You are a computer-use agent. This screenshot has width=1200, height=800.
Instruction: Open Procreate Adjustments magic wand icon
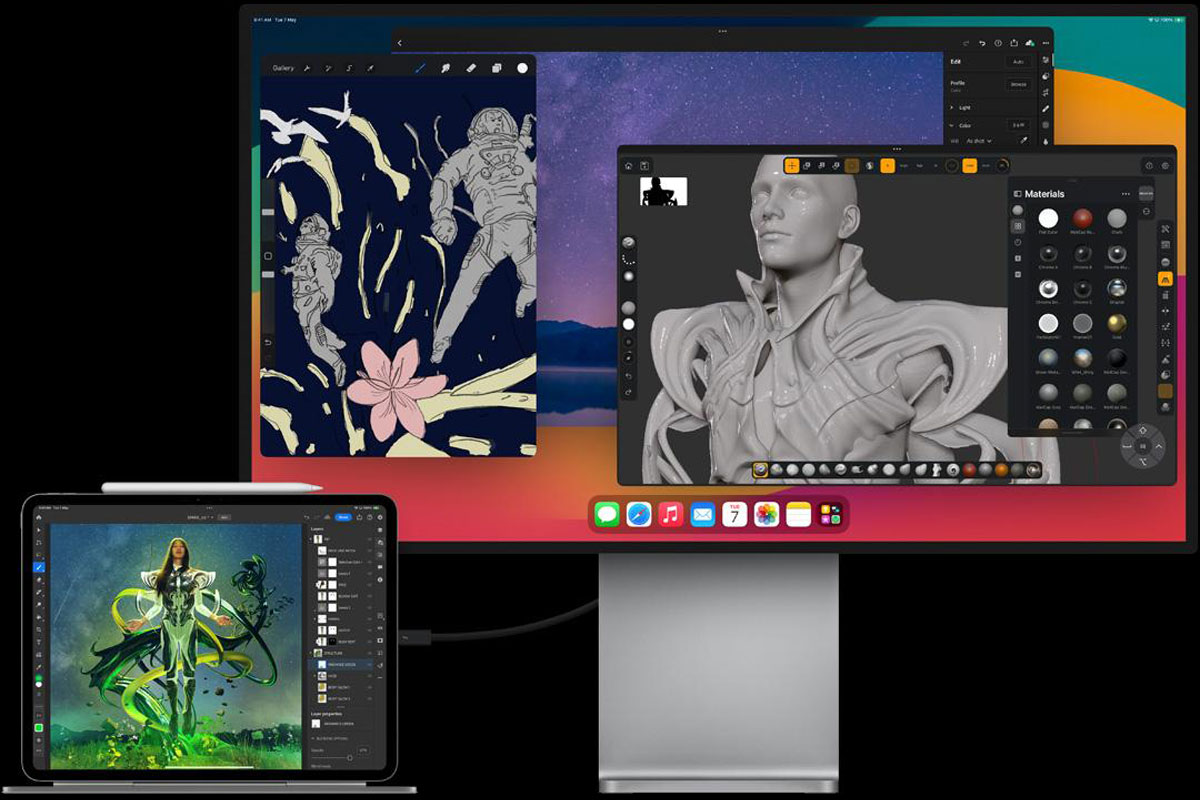[329, 68]
